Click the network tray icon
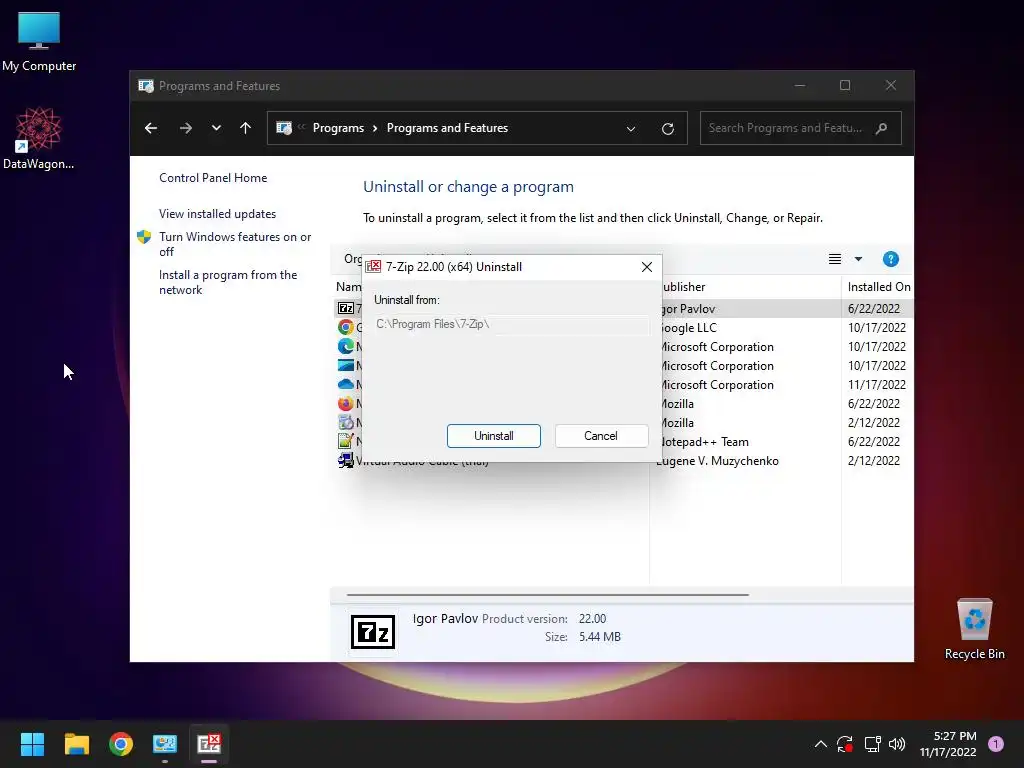 pos(872,744)
